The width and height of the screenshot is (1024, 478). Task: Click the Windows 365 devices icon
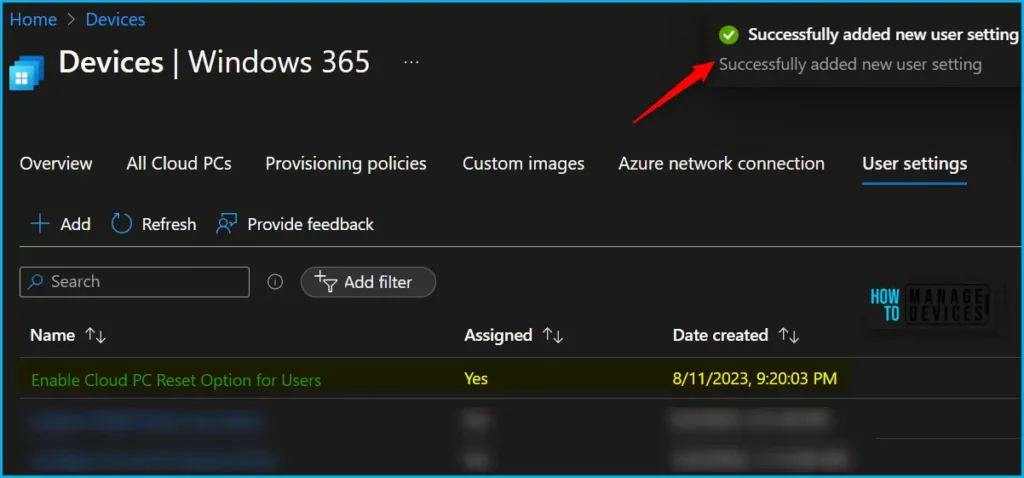tap(24, 74)
